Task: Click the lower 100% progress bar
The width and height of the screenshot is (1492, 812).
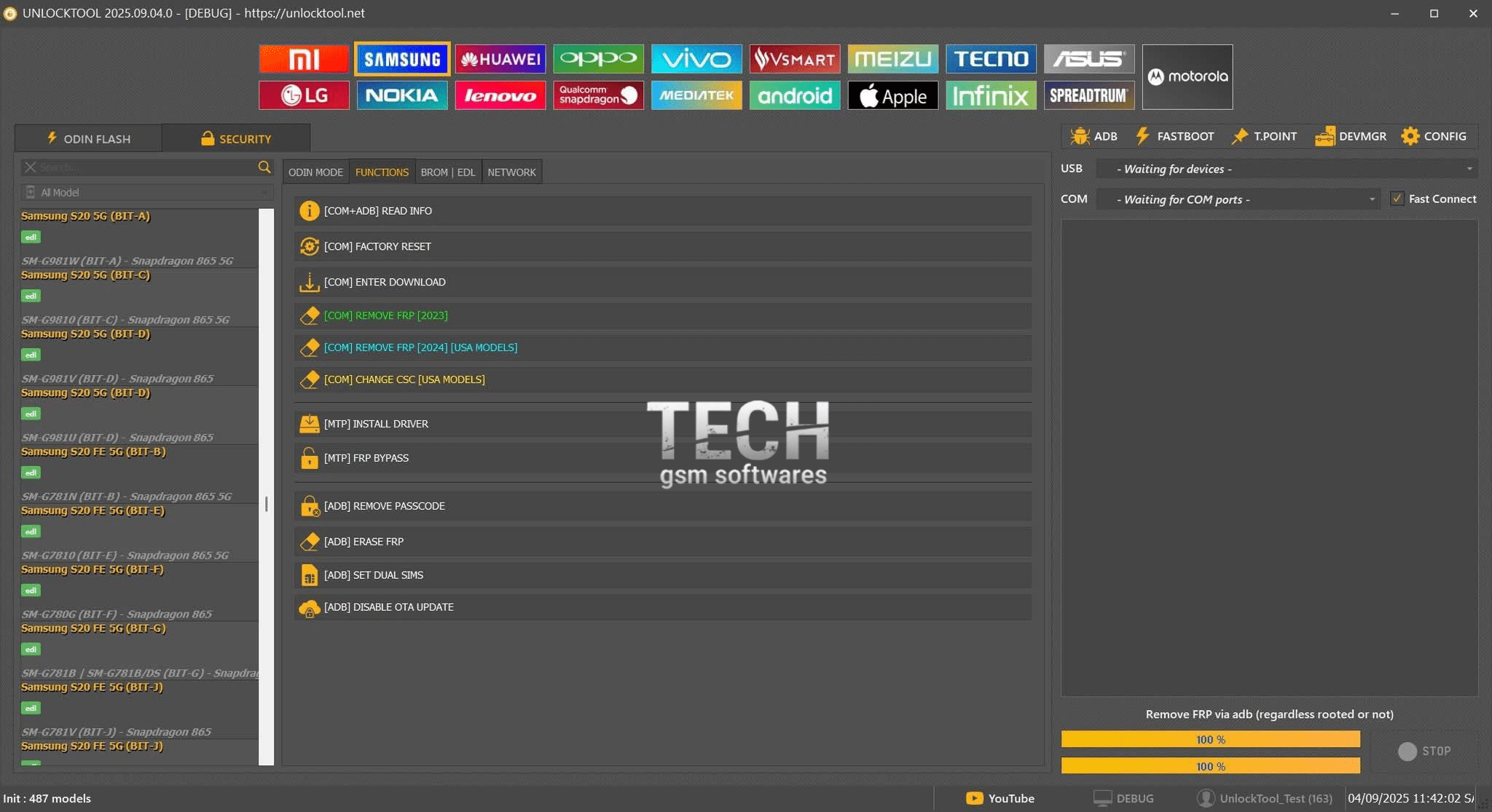Action: pyautogui.click(x=1211, y=766)
